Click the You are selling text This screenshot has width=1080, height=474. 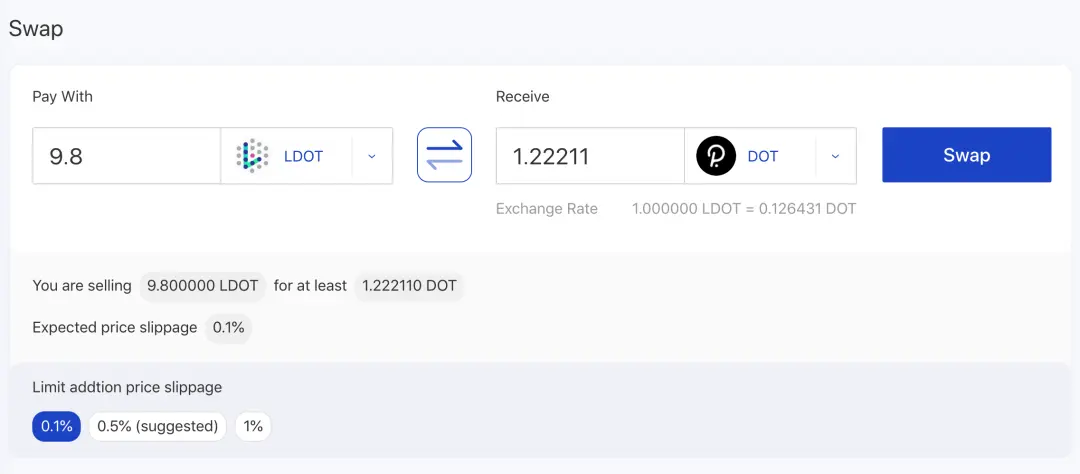(82, 286)
